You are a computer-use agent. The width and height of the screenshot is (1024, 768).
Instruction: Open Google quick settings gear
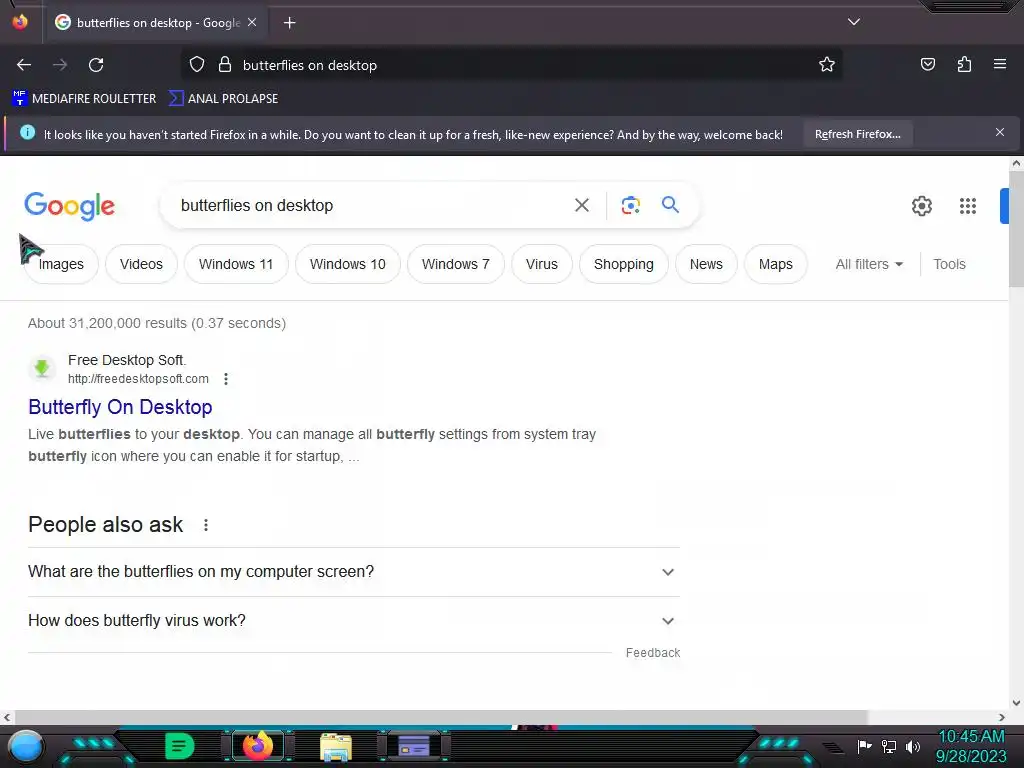pos(921,206)
